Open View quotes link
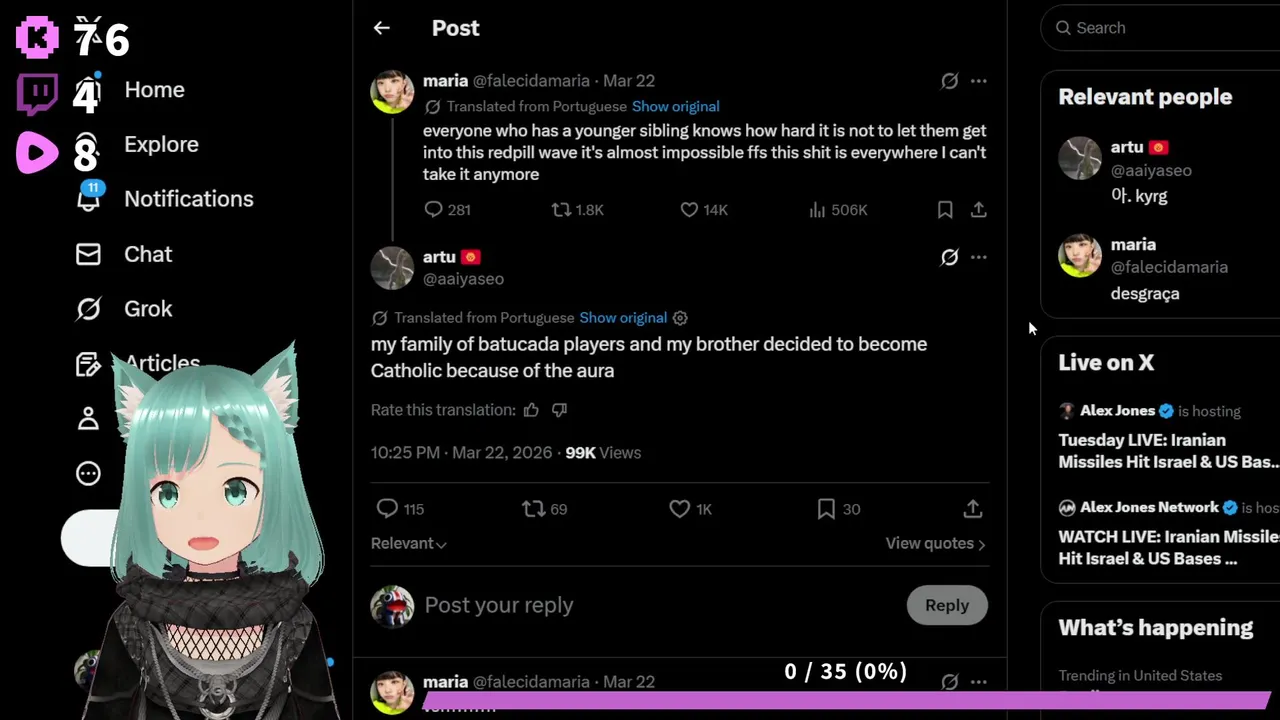The image size is (1280, 720). tap(934, 543)
